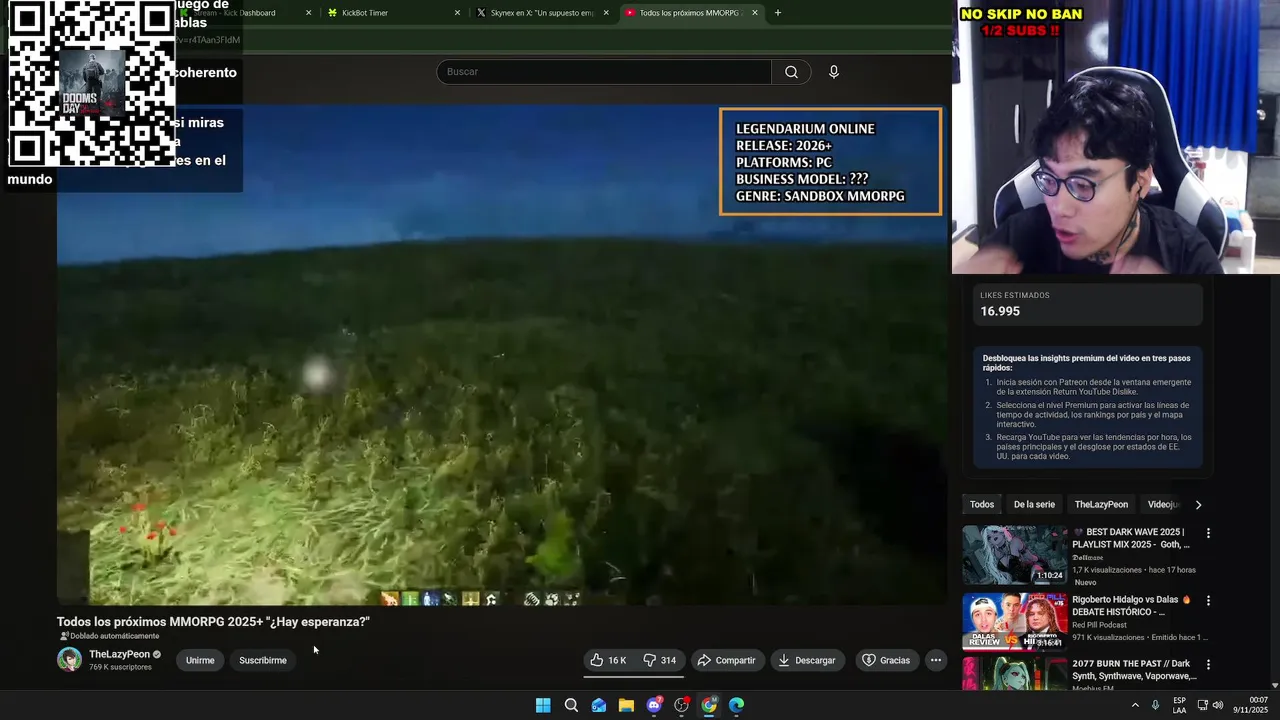Screen dimensions: 1280x720
Task: Click the Gracias button
Action: [x=886, y=660]
